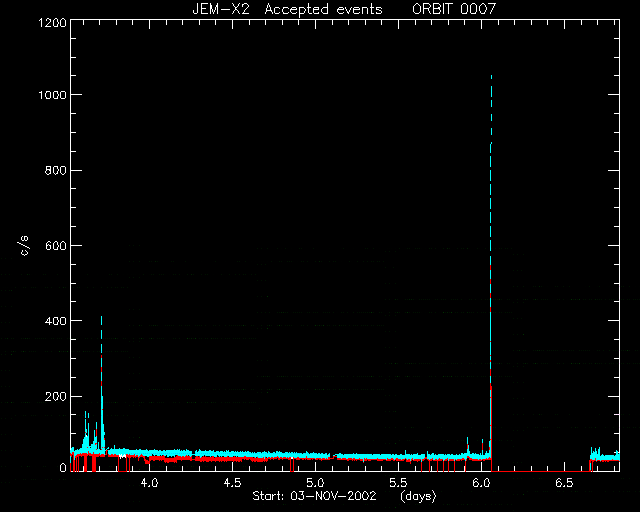Click the c/s y-axis label
The image size is (640, 512).
tap(24, 245)
